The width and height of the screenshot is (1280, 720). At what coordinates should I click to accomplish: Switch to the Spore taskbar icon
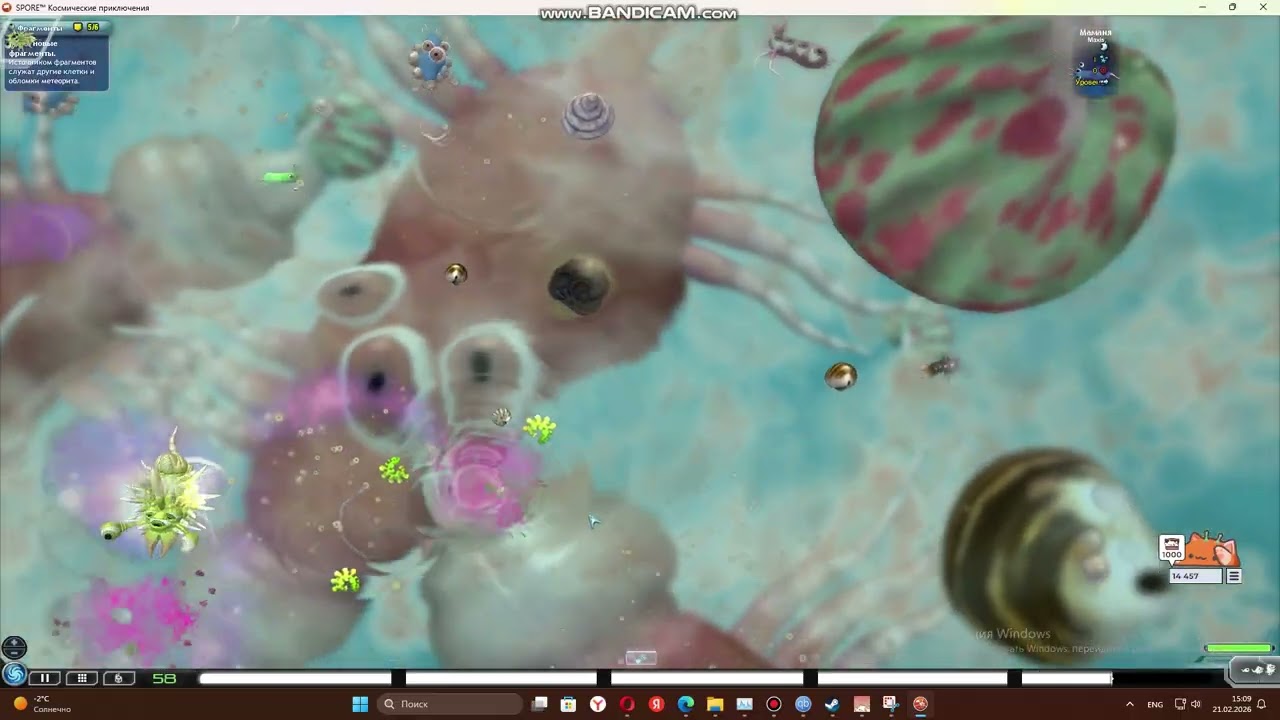coord(920,704)
